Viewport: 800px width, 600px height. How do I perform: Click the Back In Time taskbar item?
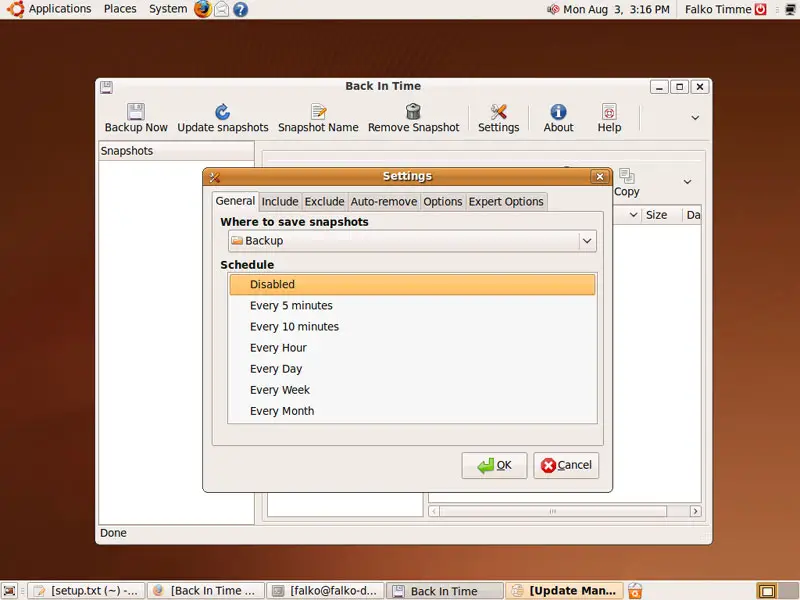click(x=445, y=591)
